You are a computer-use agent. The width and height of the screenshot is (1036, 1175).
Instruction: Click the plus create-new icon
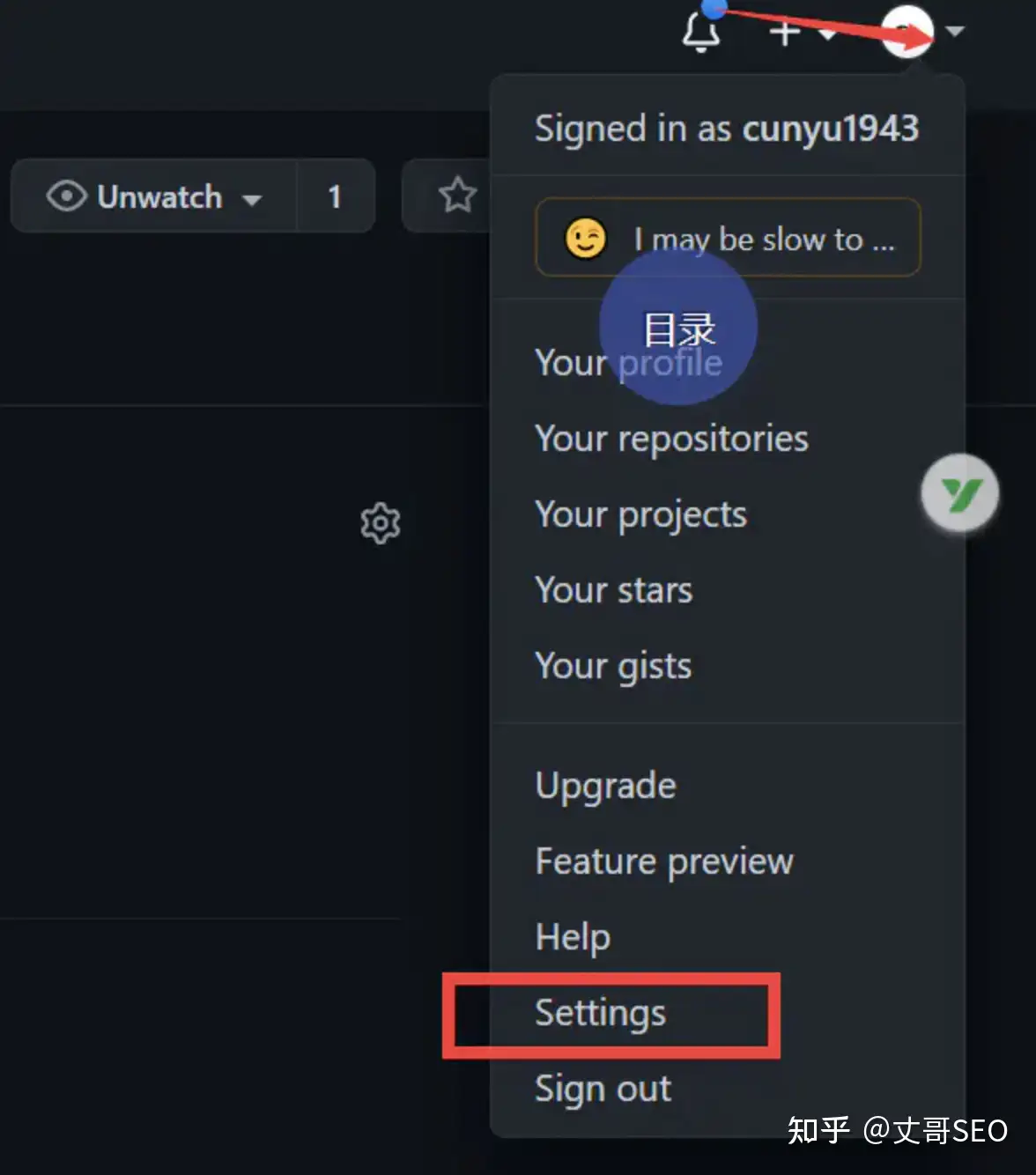[x=784, y=33]
